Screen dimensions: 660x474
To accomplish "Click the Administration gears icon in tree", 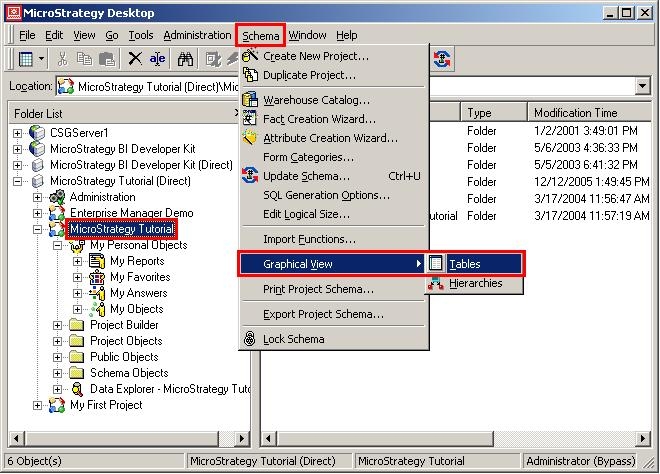I will pos(58,197).
